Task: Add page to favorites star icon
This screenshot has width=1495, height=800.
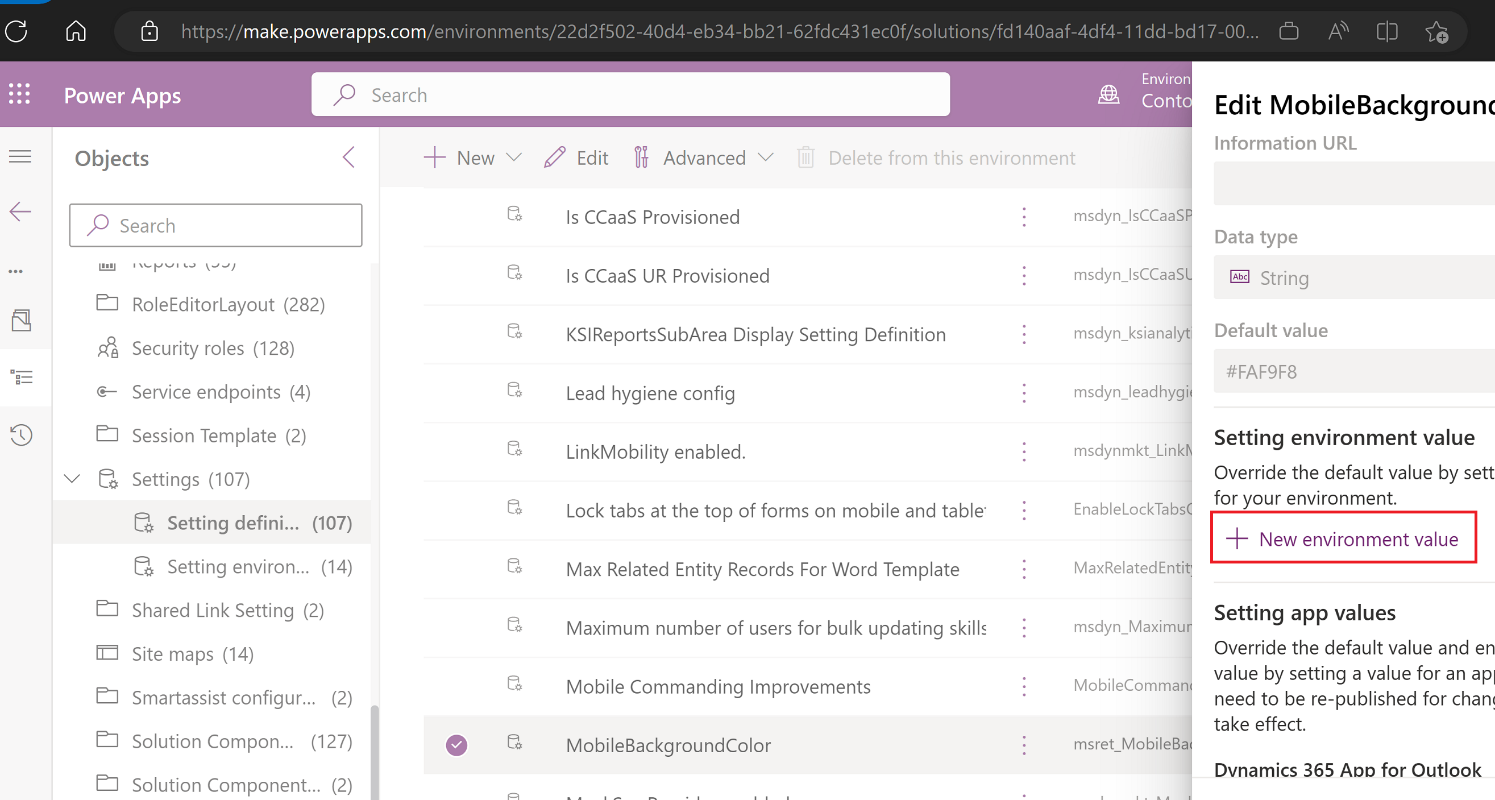Action: pyautogui.click(x=1436, y=32)
